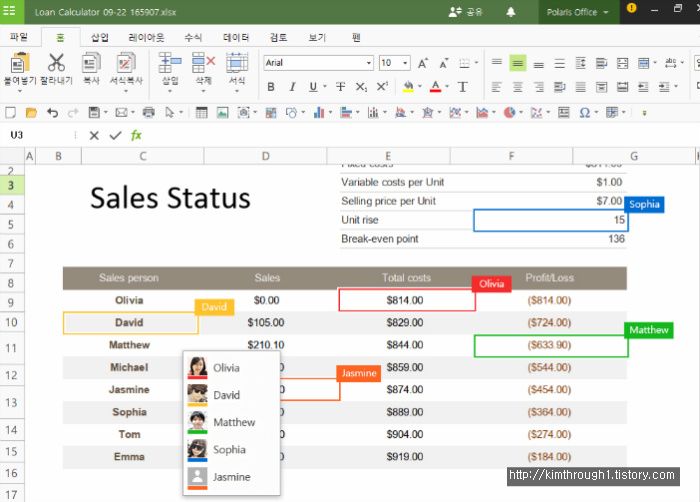
Task: Expand the cell borders dropdown arrow
Action: pyautogui.click(x=476, y=63)
